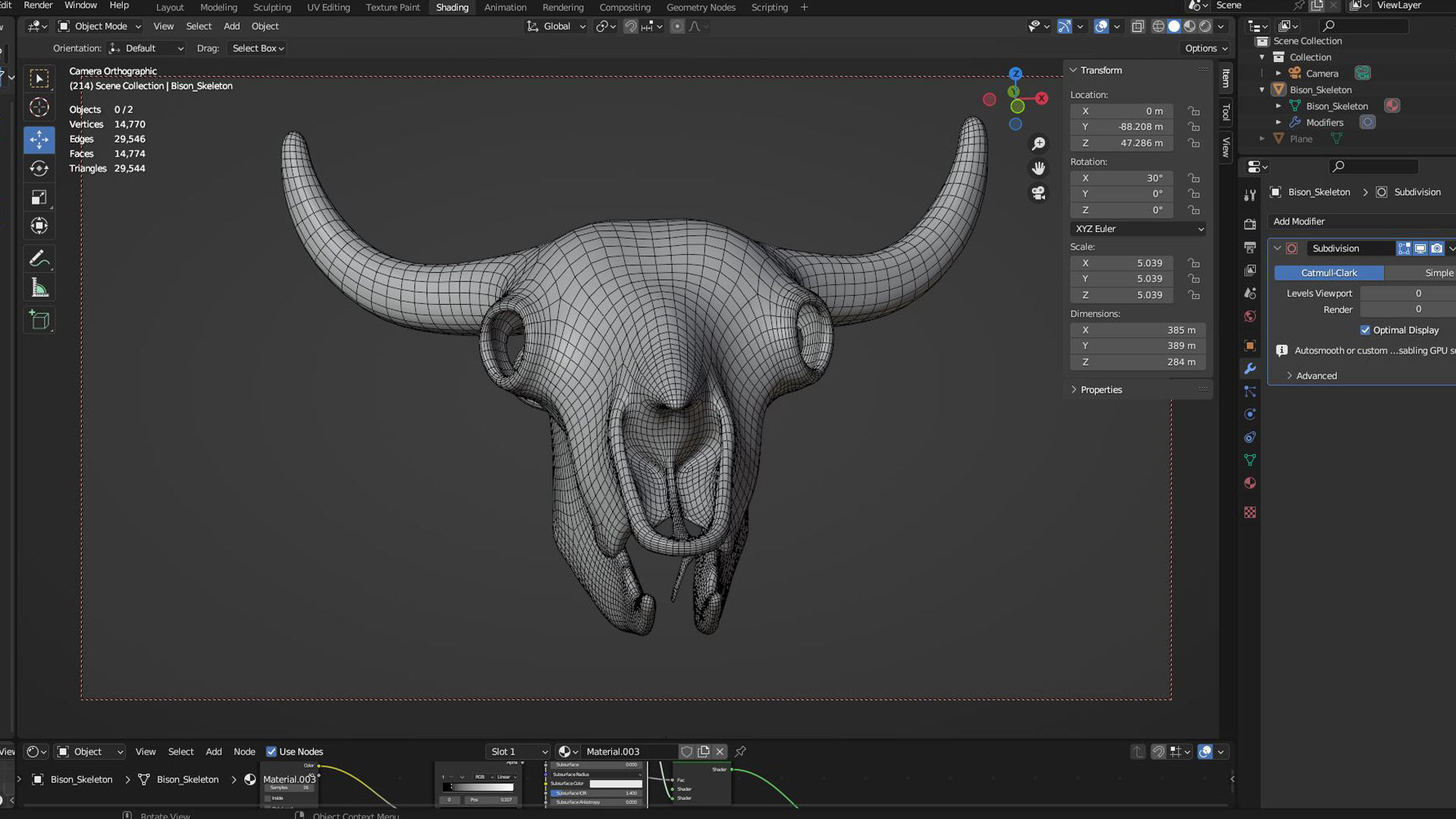Select the Move tool
1456x819 pixels.
[39, 140]
